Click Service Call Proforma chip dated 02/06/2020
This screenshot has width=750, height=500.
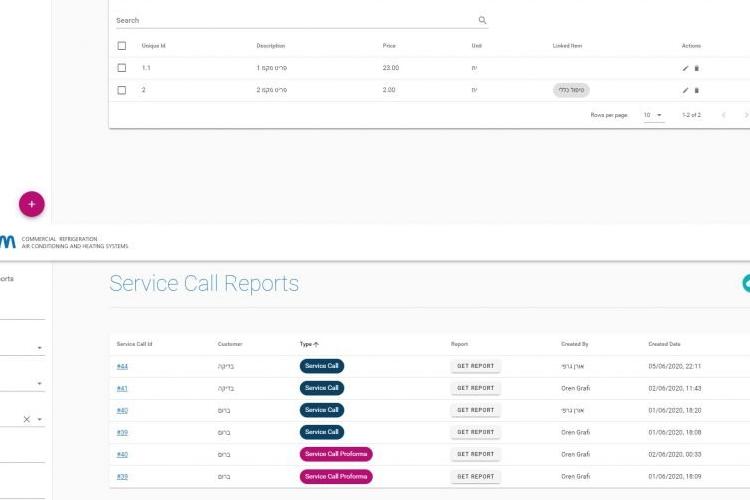[336, 454]
